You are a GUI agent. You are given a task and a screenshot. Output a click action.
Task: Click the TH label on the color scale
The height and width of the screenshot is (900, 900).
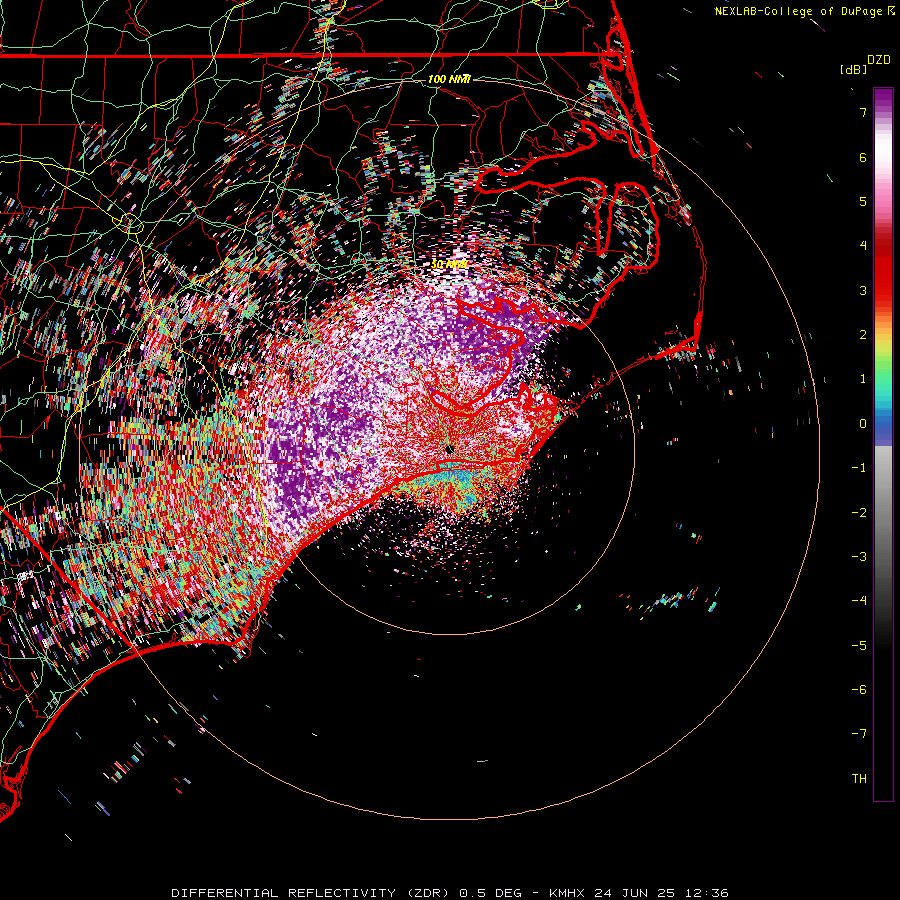click(x=859, y=779)
